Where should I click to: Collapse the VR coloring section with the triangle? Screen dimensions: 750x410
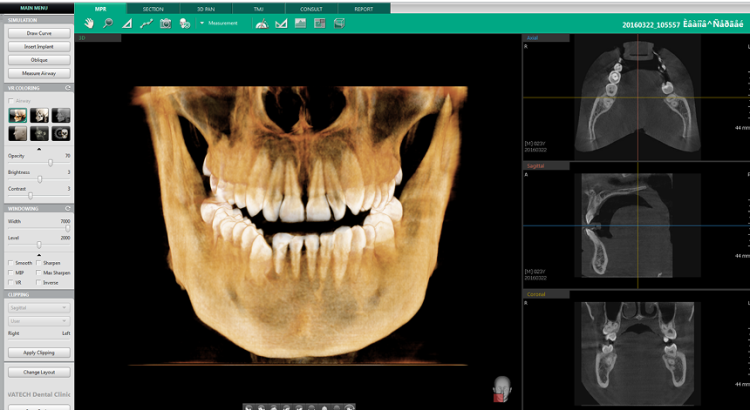click(39, 148)
